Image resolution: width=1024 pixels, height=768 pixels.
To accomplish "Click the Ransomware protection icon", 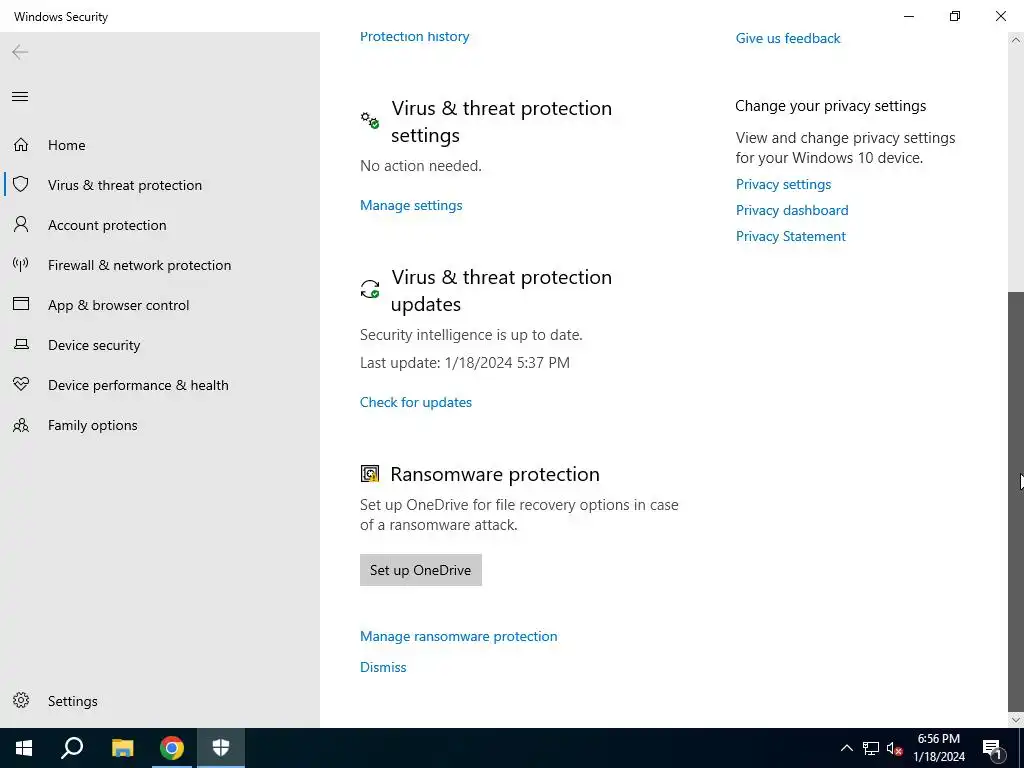I will tap(370, 473).
